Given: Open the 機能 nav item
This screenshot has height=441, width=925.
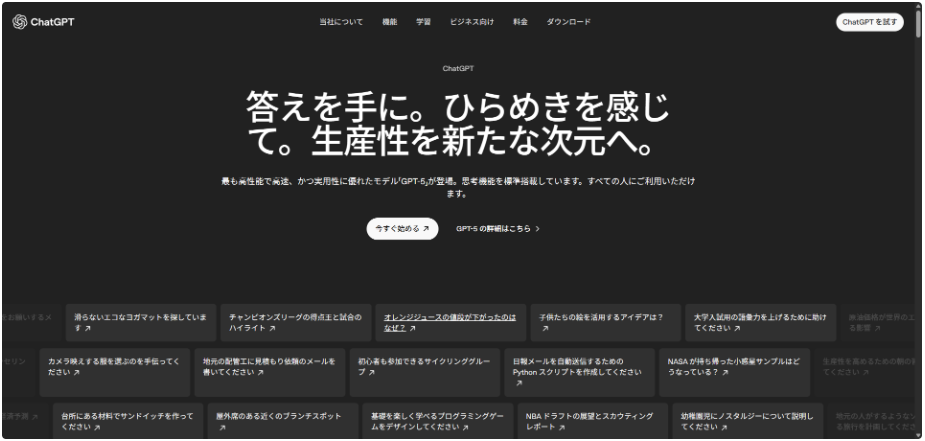Looking at the screenshot, I should tap(389, 23).
